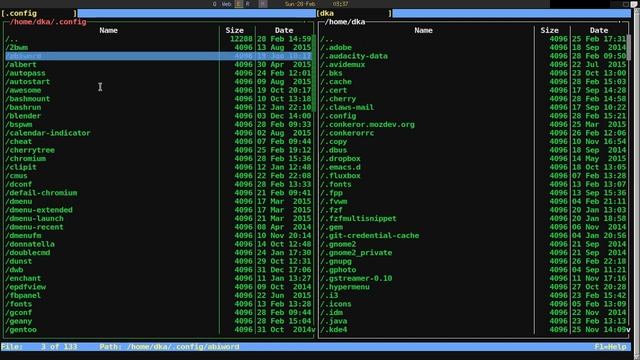Select the Web workspace tag in top bar
The width and height of the screenshot is (640, 360).
(x=226, y=4)
